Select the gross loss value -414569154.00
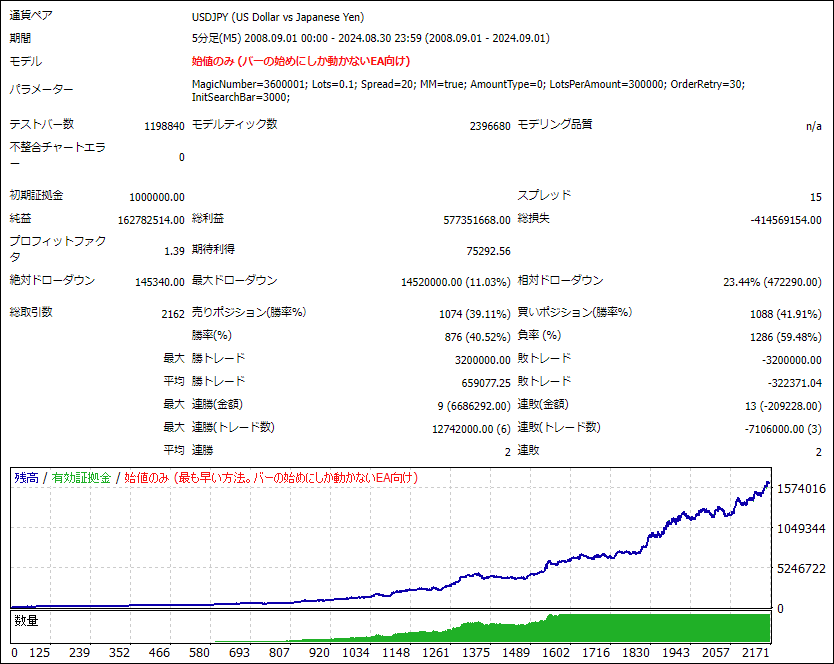834x664 pixels. pos(786,220)
